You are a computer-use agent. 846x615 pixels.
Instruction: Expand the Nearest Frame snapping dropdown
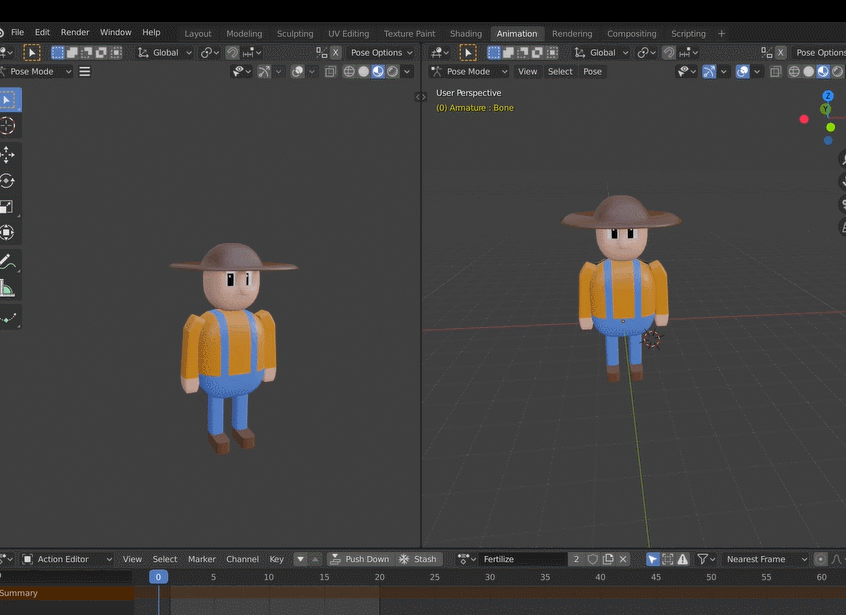765,559
